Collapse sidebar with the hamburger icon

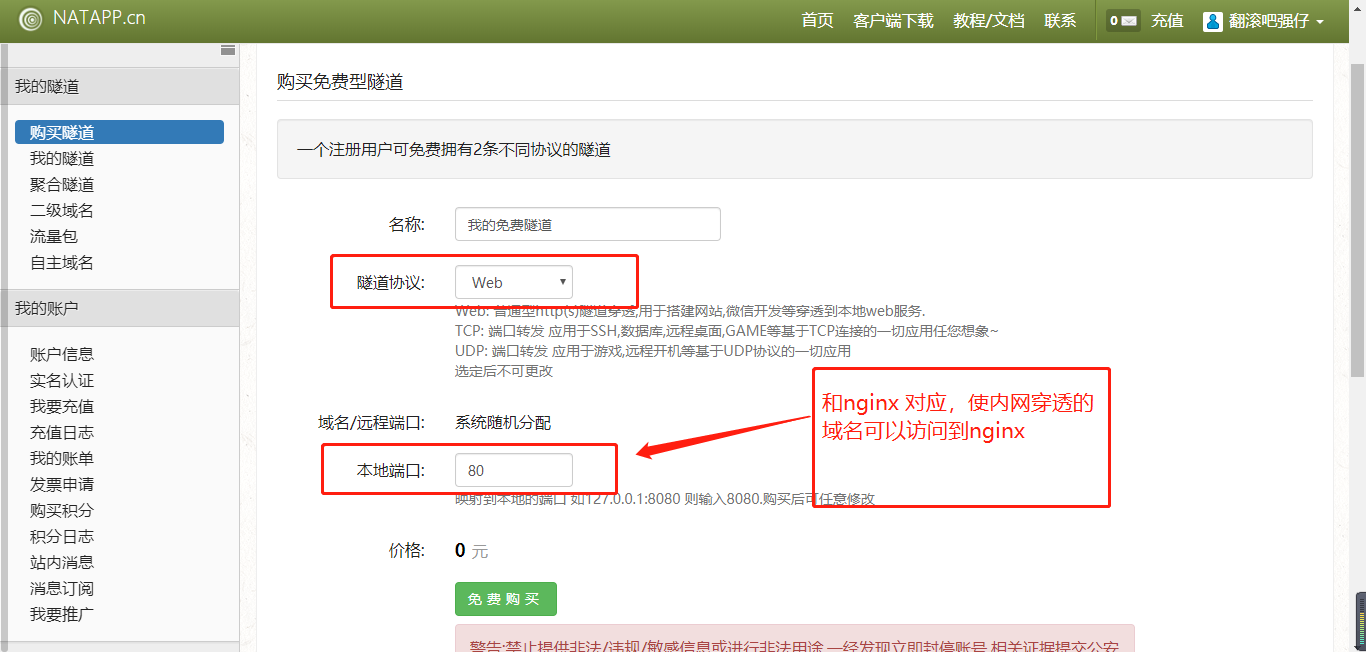click(x=228, y=50)
